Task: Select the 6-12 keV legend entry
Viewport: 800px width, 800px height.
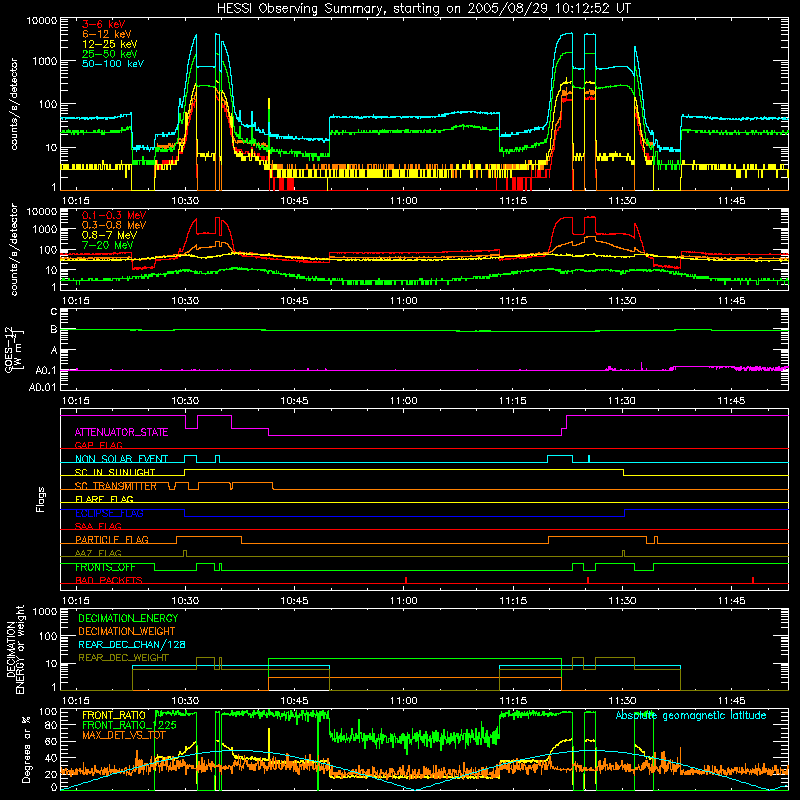Action: (x=107, y=34)
